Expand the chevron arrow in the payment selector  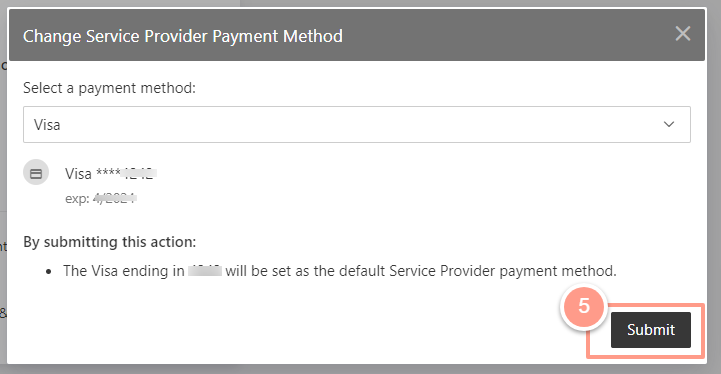pyautogui.click(x=669, y=124)
